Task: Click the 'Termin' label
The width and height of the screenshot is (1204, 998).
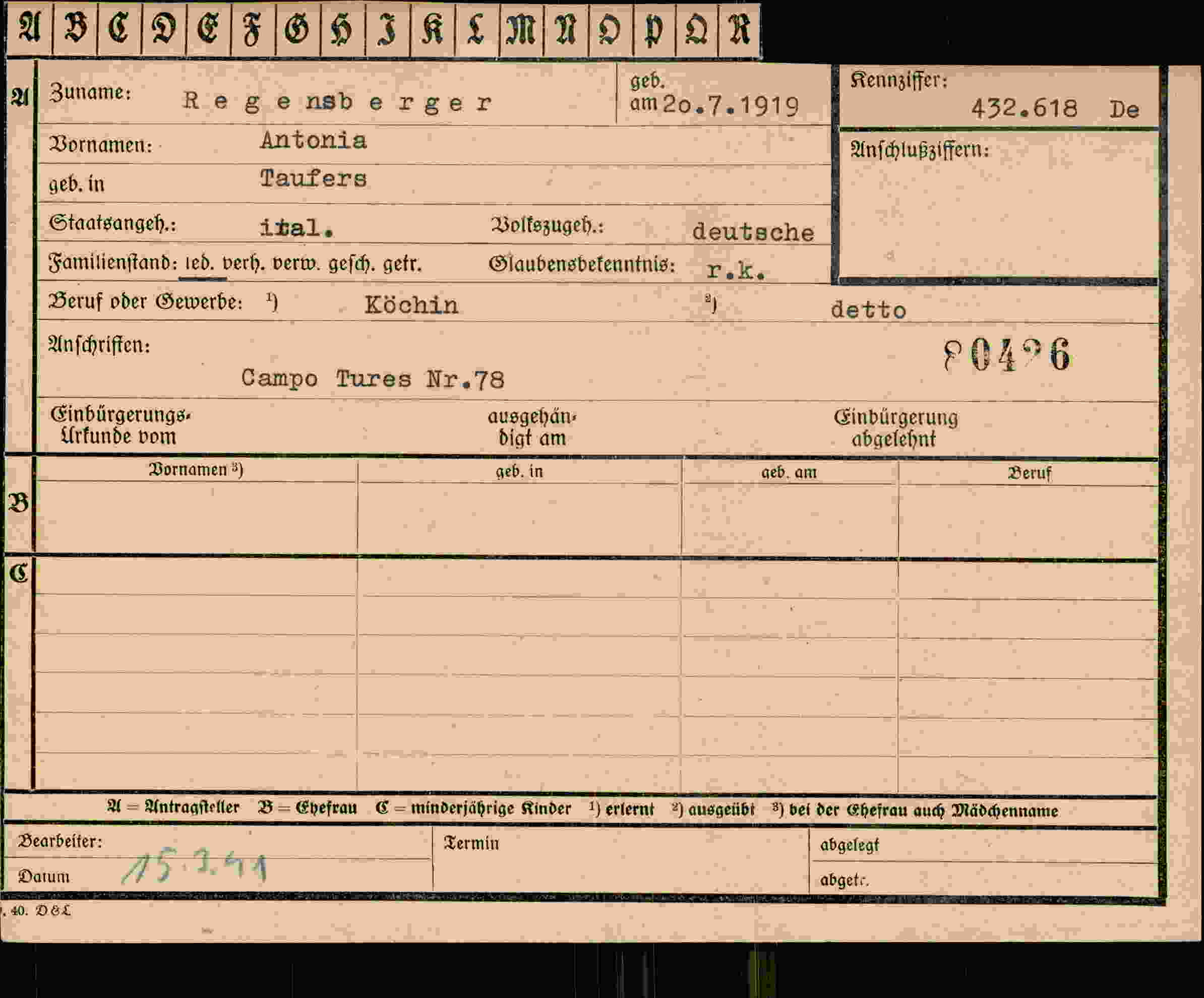Action: pos(471,843)
